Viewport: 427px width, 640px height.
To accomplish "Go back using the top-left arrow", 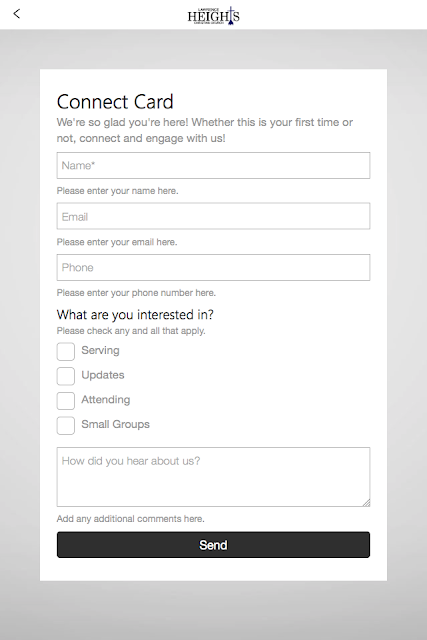I will (x=16, y=14).
